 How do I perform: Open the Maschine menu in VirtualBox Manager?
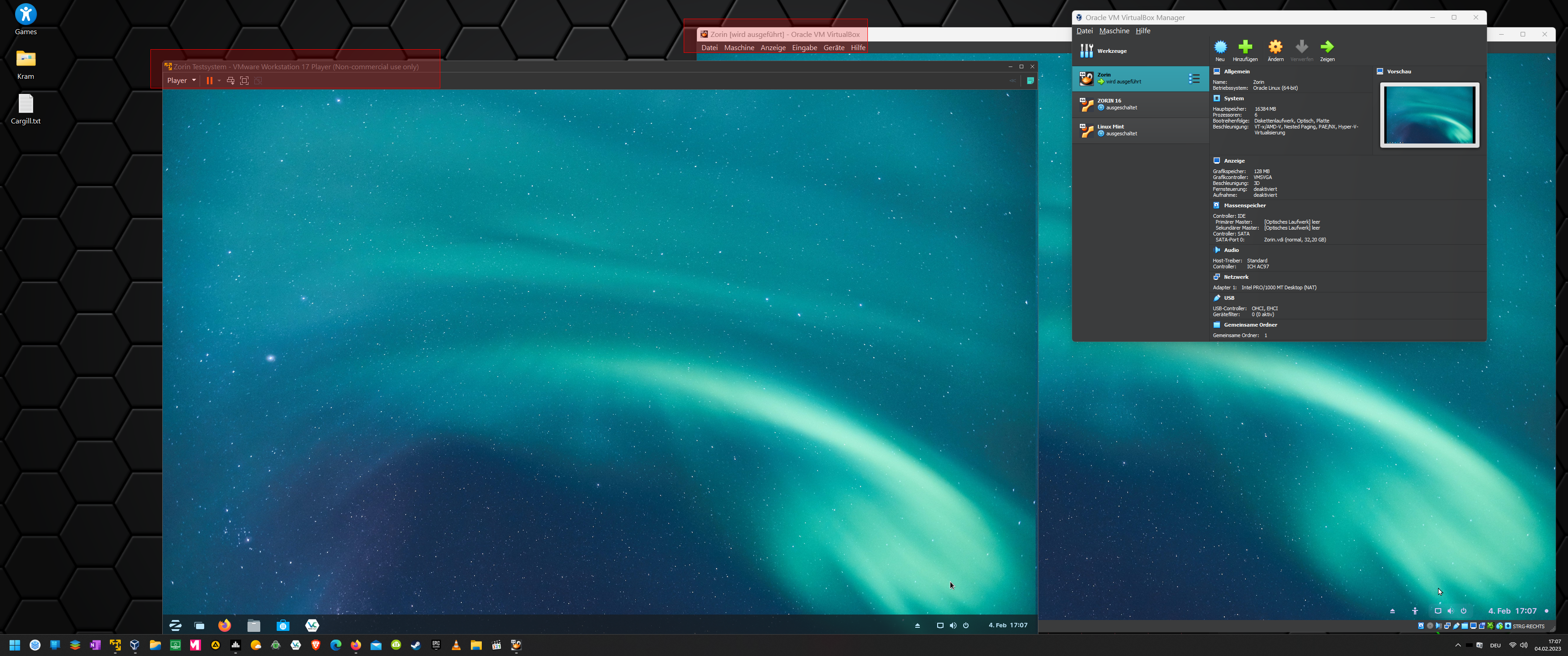1114,31
